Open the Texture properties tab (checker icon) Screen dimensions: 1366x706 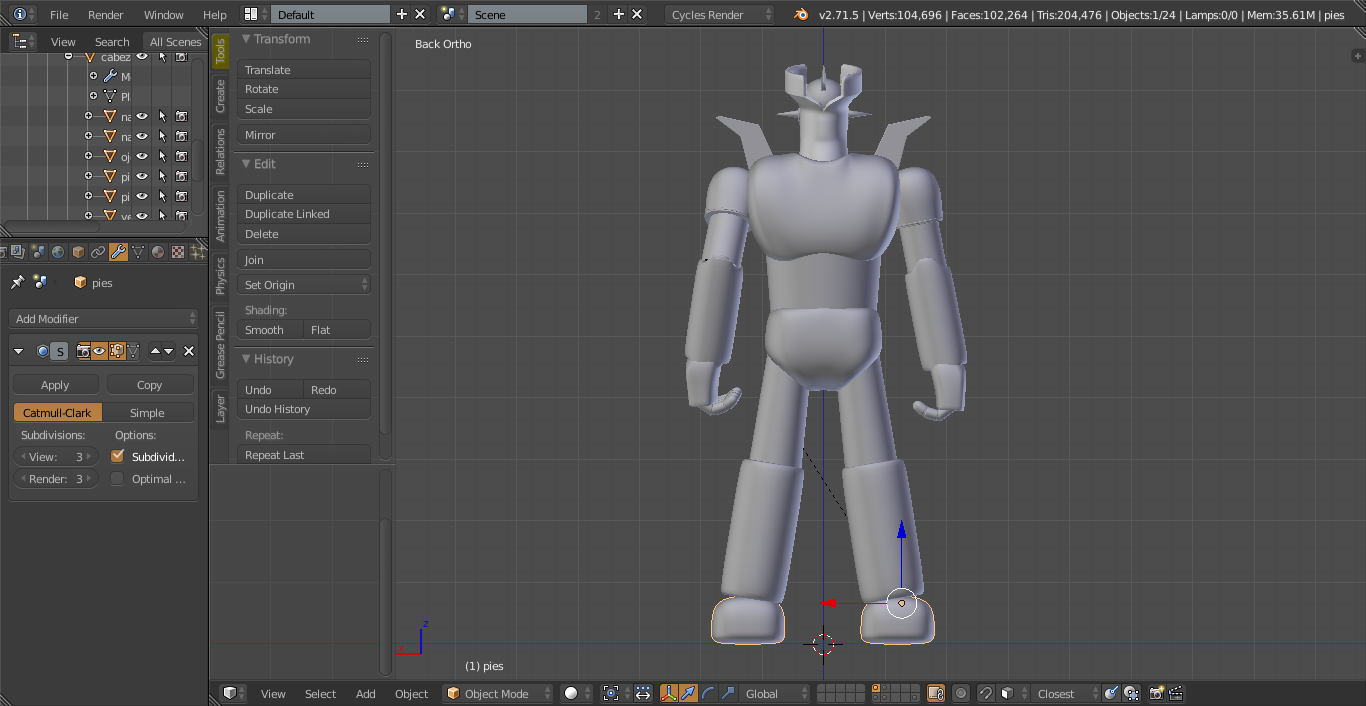tap(178, 252)
